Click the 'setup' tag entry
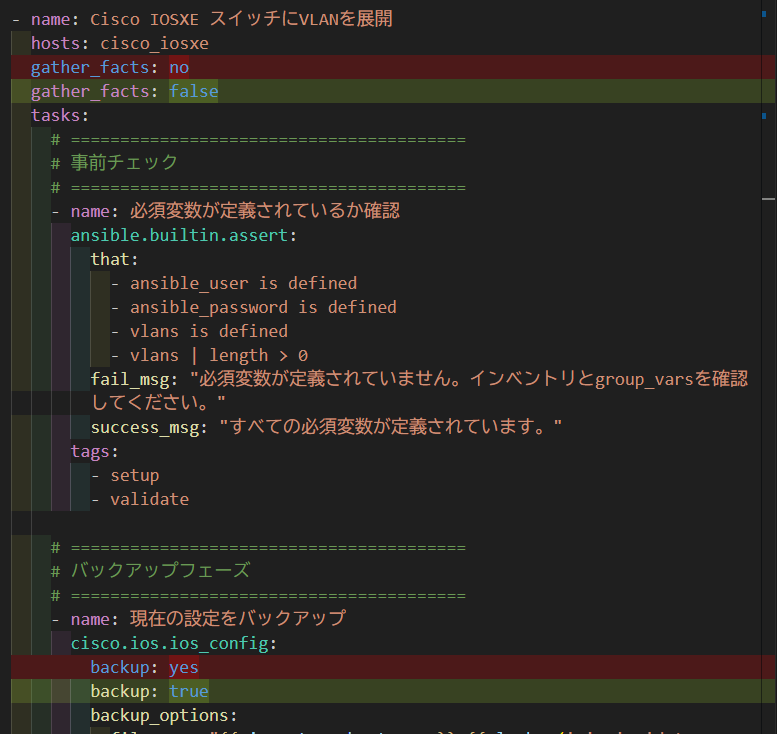The image size is (777, 734). (134, 475)
